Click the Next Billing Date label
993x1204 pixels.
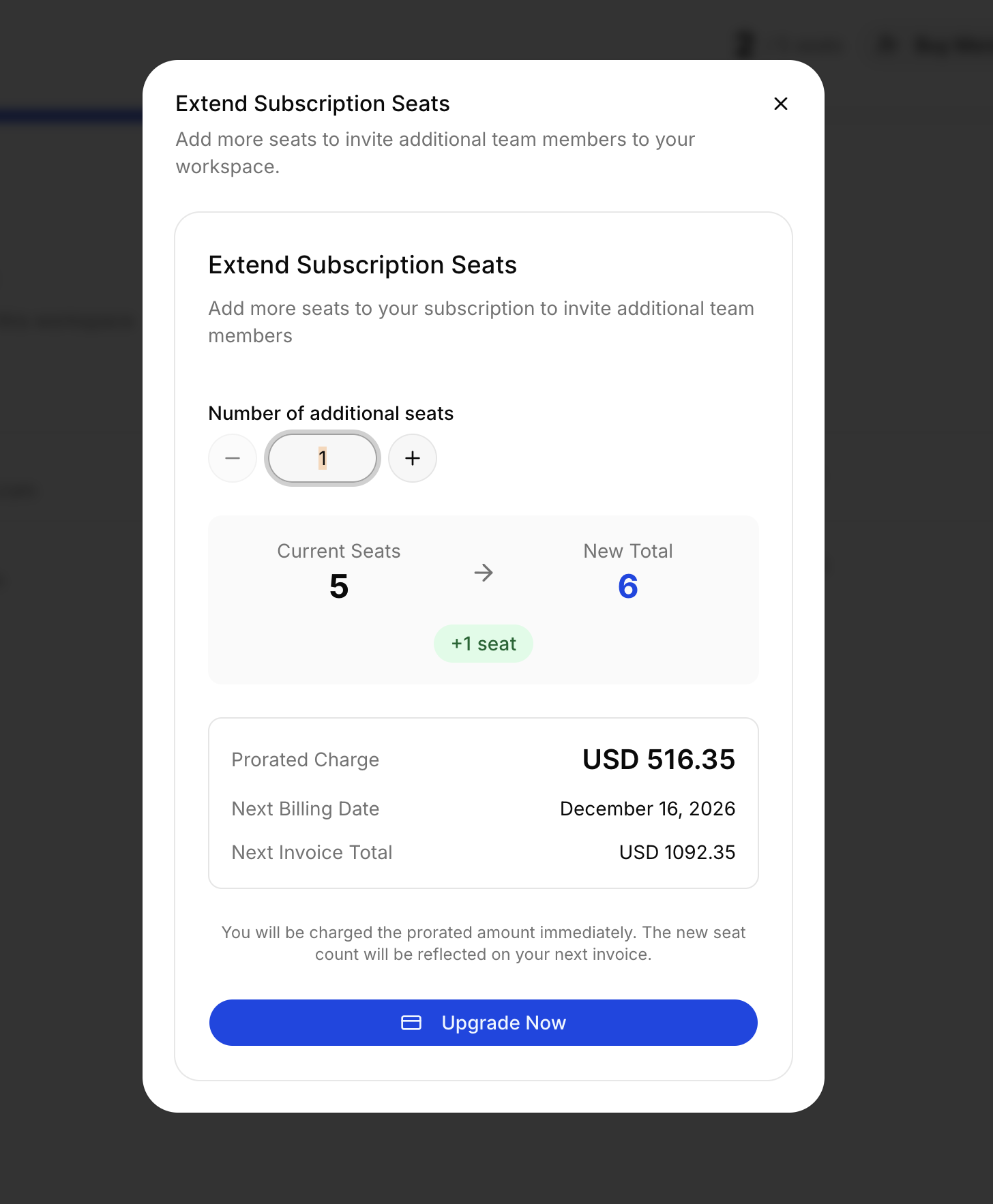coord(305,809)
